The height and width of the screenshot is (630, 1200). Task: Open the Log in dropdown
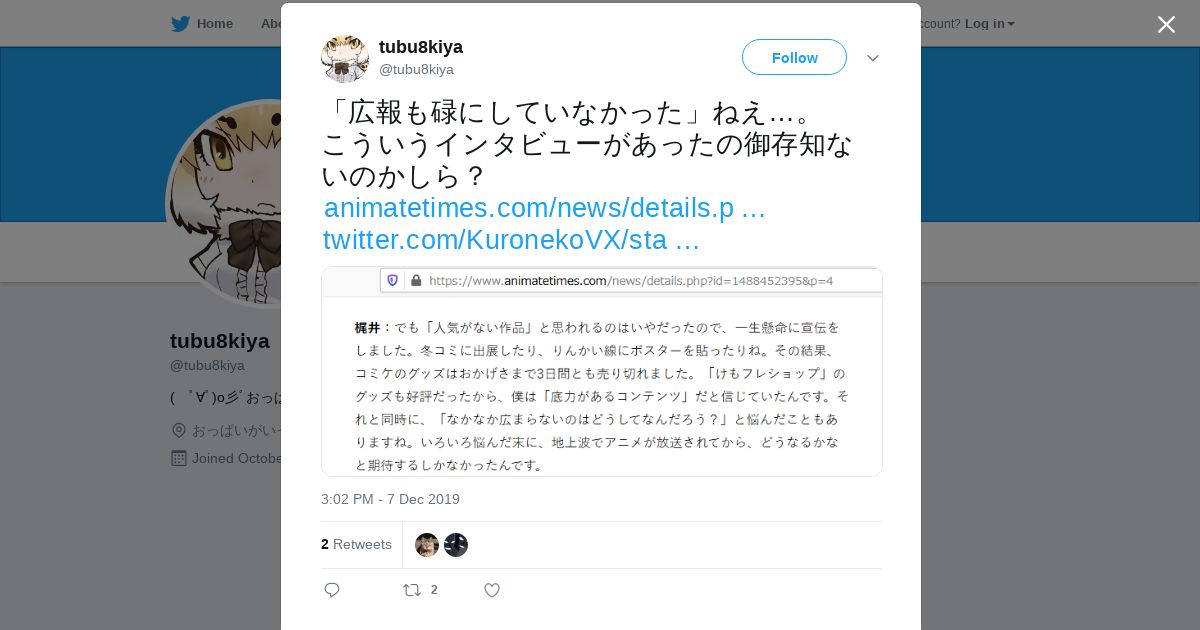click(990, 23)
